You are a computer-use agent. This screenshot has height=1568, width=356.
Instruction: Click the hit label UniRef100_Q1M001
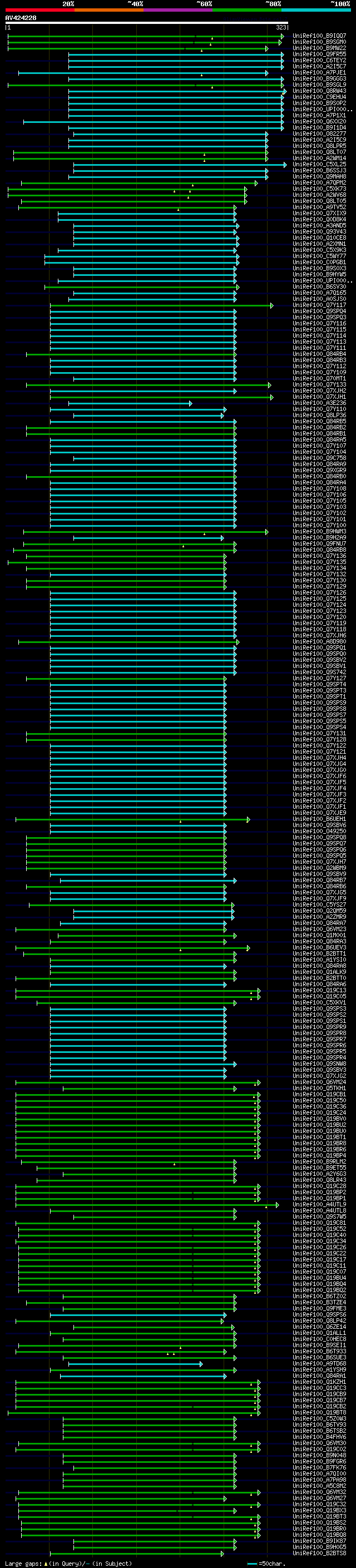pyautogui.click(x=319, y=936)
